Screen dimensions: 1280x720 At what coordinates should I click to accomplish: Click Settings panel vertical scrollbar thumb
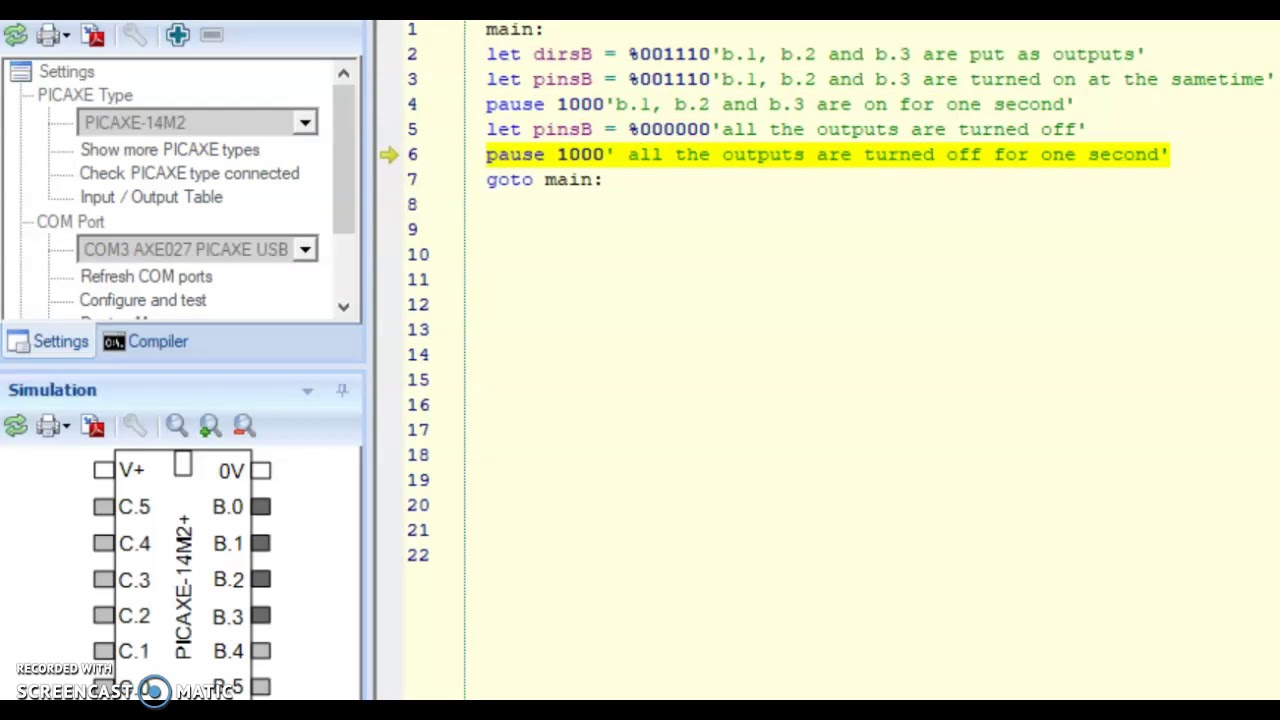point(344,158)
